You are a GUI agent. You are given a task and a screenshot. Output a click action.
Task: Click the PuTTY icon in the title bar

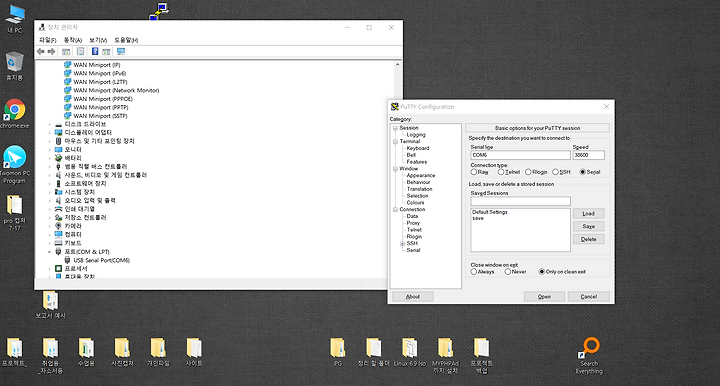394,106
